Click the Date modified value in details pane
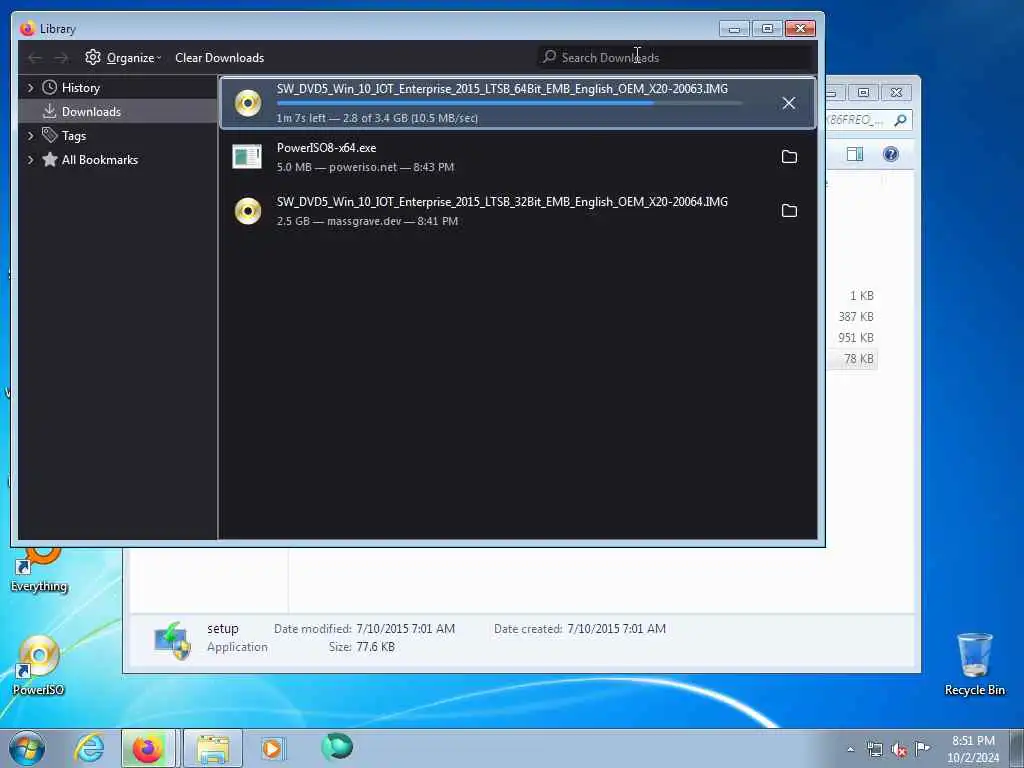Screen dimensions: 1024x768 [406, 629]
